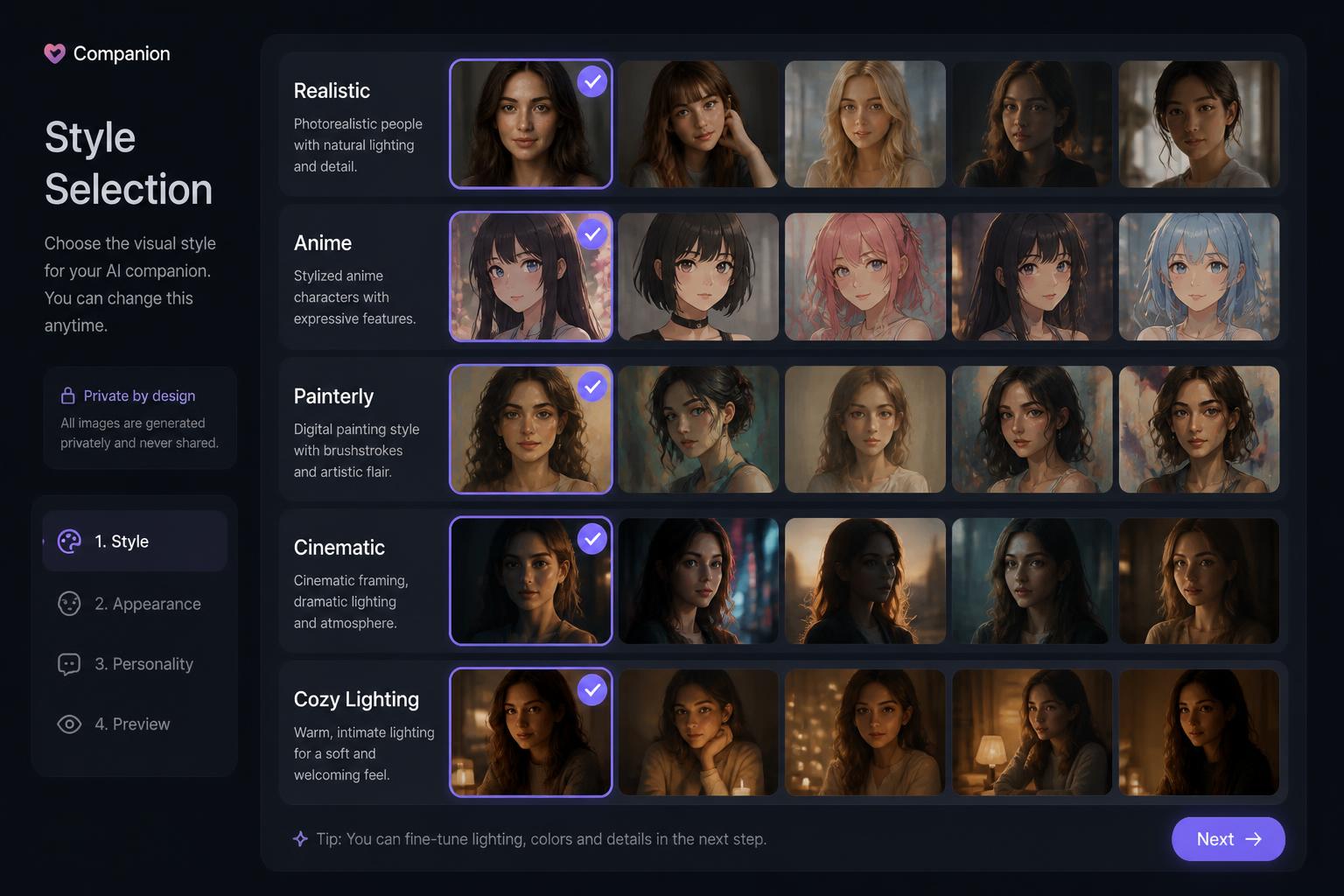Select the first Cinematic dark portrait

(x=530, y=581)
